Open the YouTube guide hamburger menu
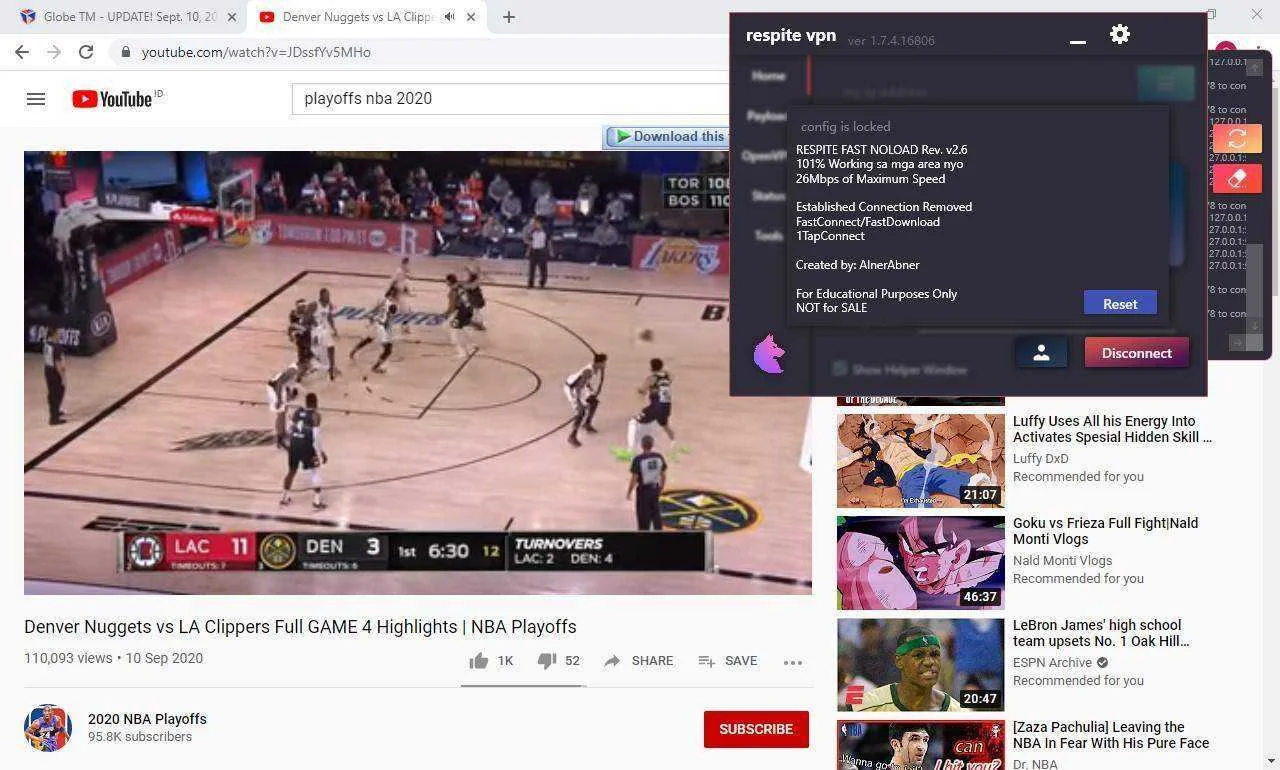Screen dimensions: 1280x770 [x=36, y=99]
